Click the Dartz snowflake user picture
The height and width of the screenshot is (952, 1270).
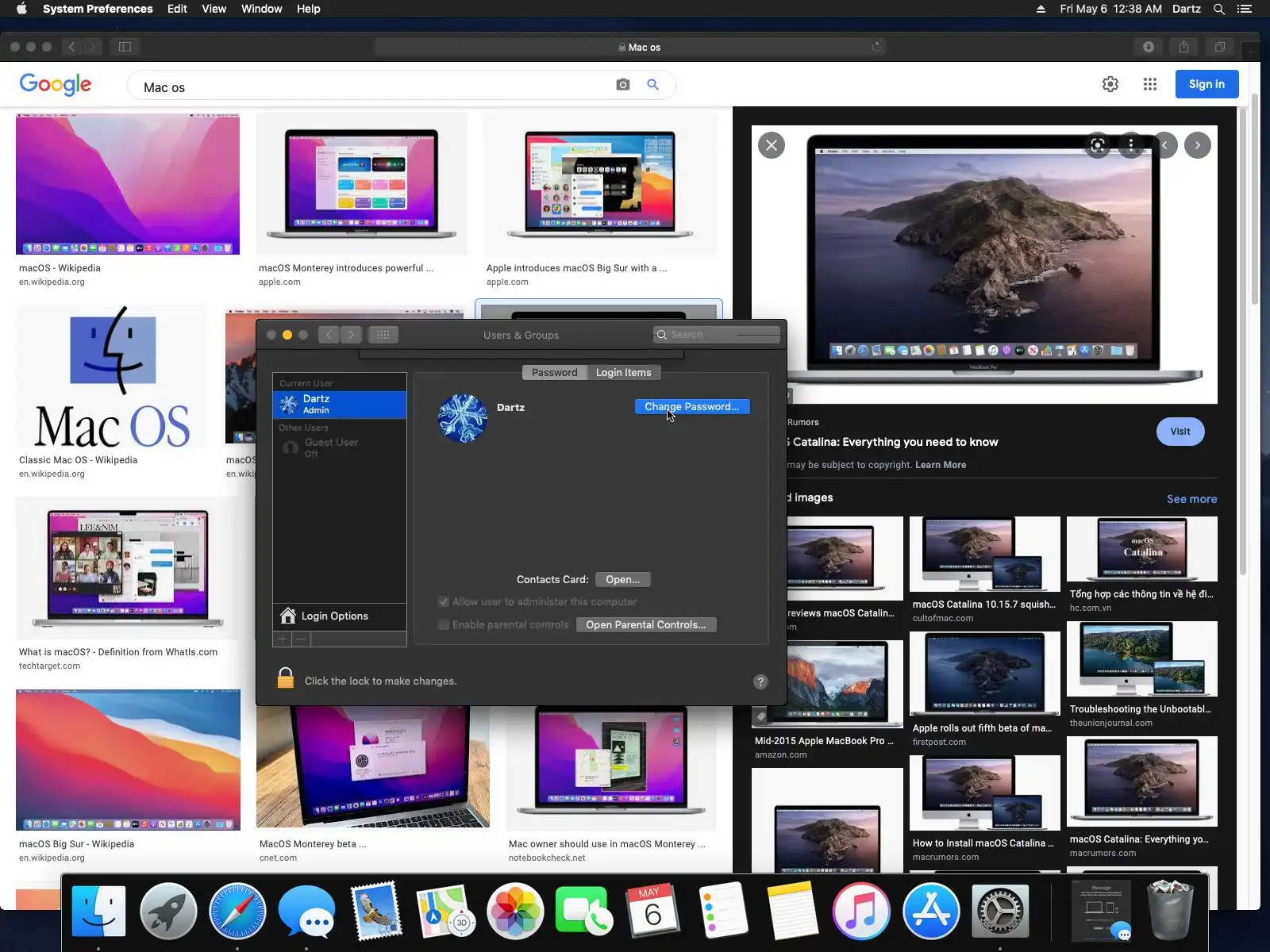[x=463, y=418]
